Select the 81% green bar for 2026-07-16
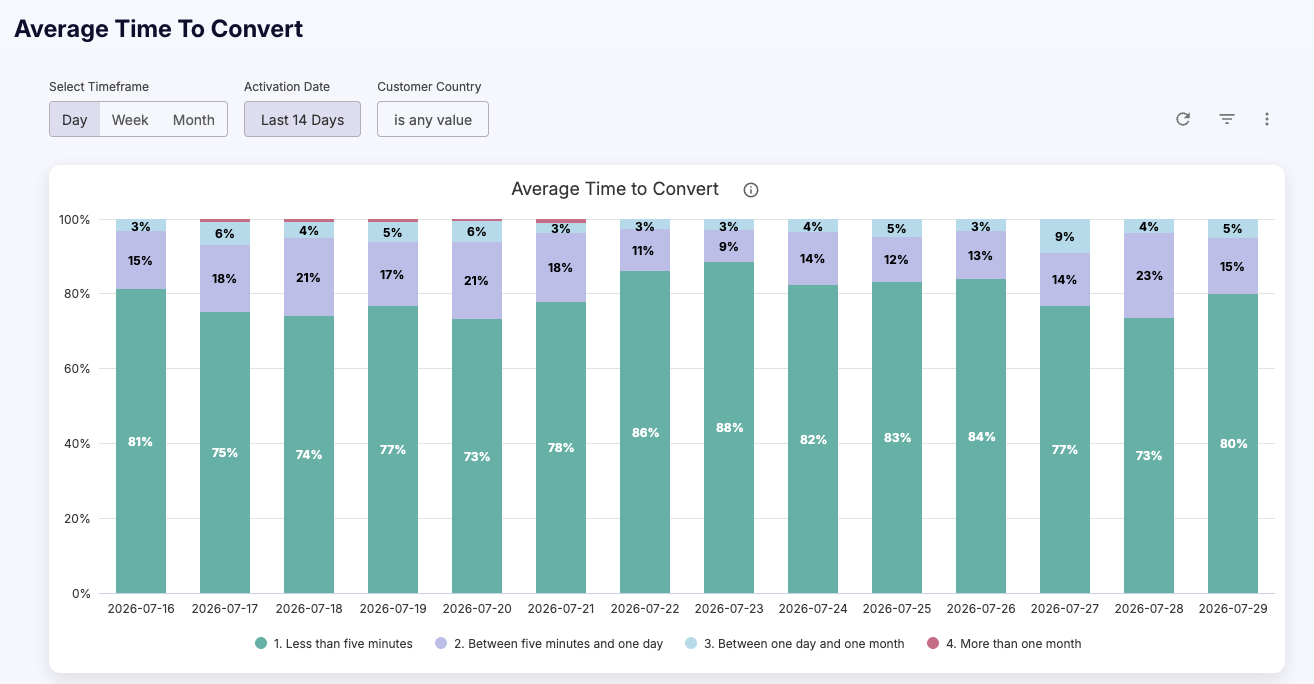1314x684 pixels. (141, 441)
